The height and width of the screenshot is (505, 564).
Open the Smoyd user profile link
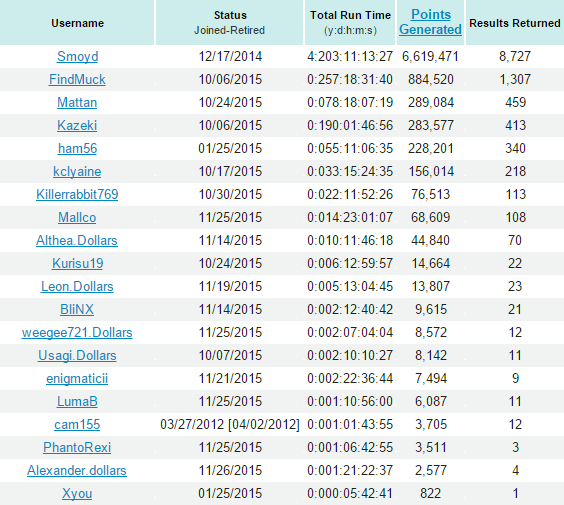[x=77, y=56]
